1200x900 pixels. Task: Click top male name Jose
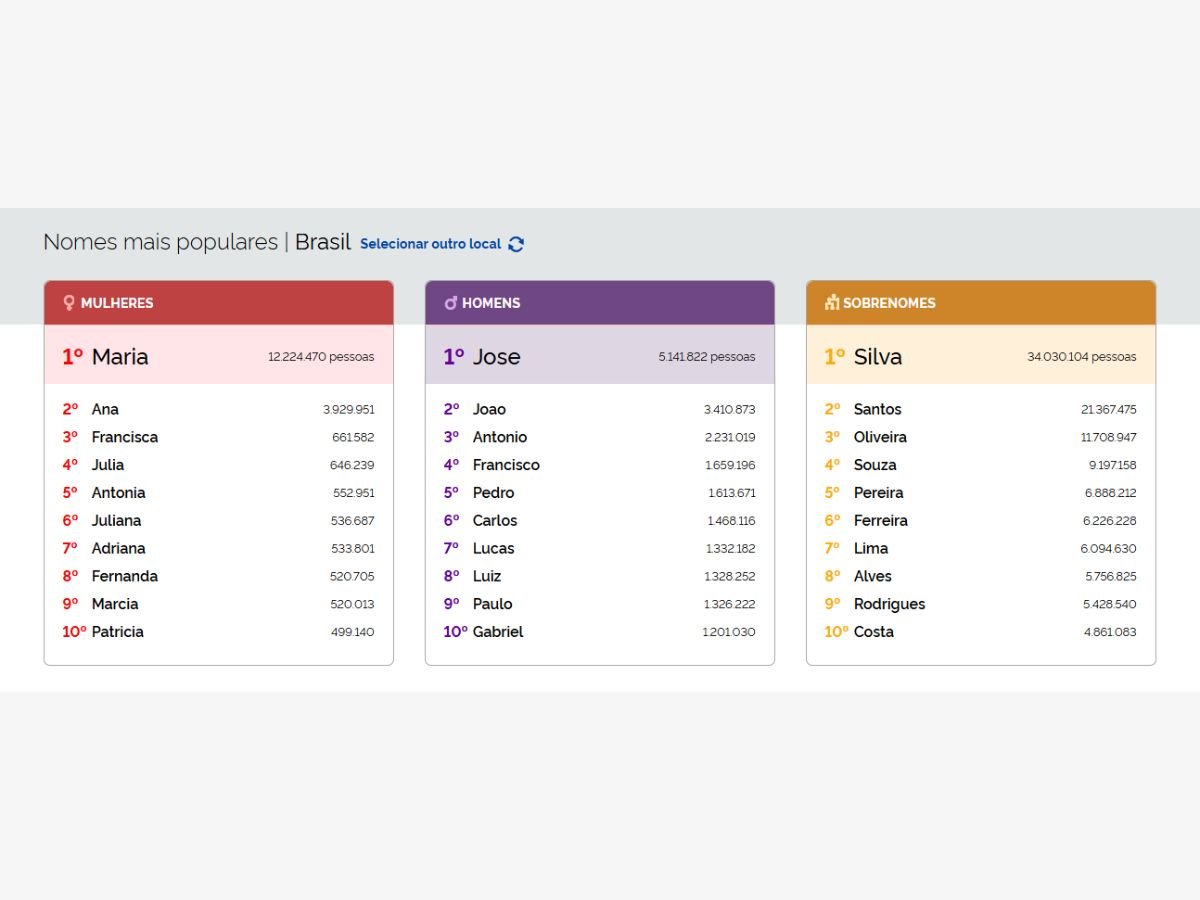[x=497, y=357]
